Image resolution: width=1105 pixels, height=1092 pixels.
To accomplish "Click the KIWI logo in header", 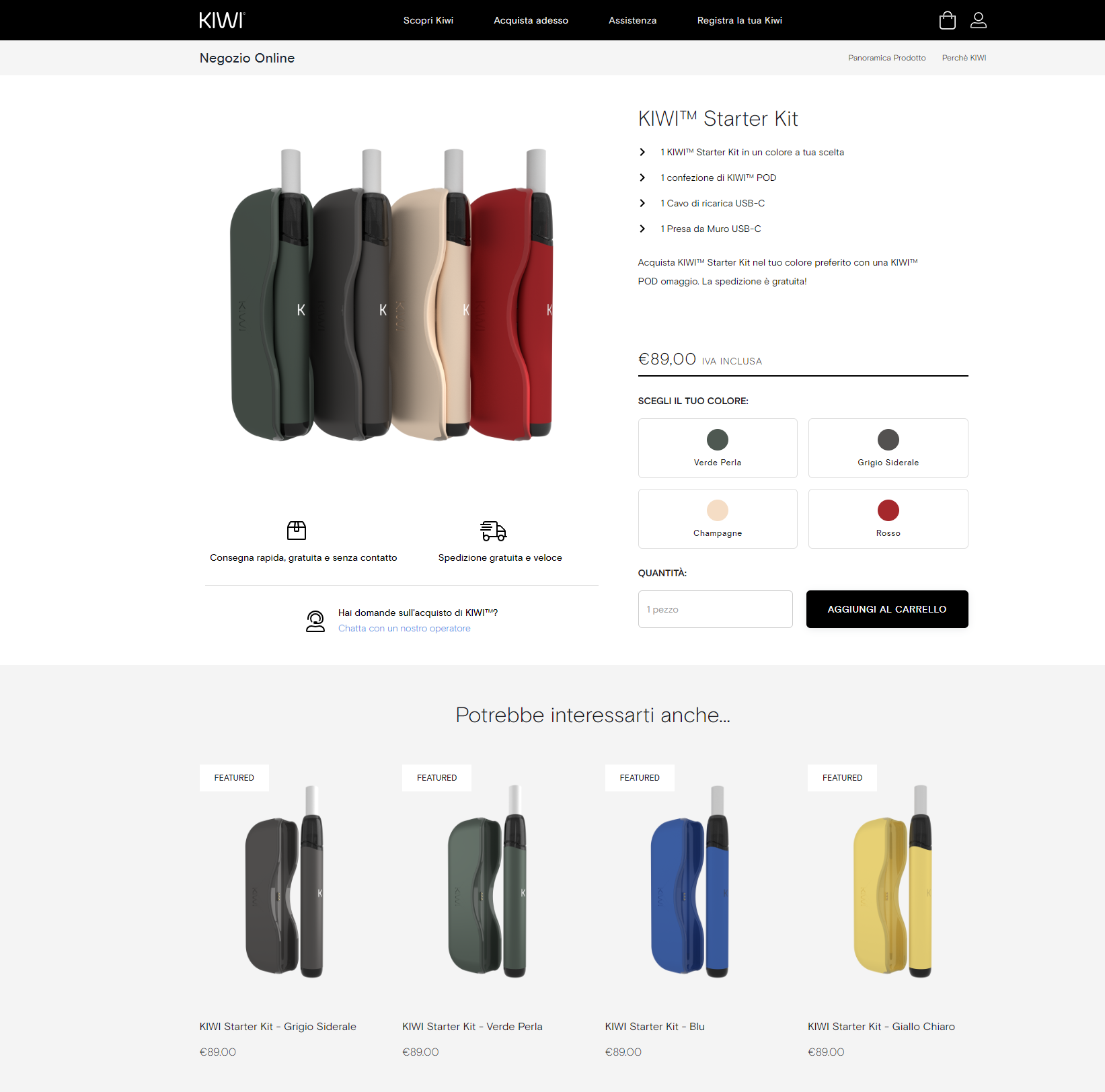I will tap(222, 20).
